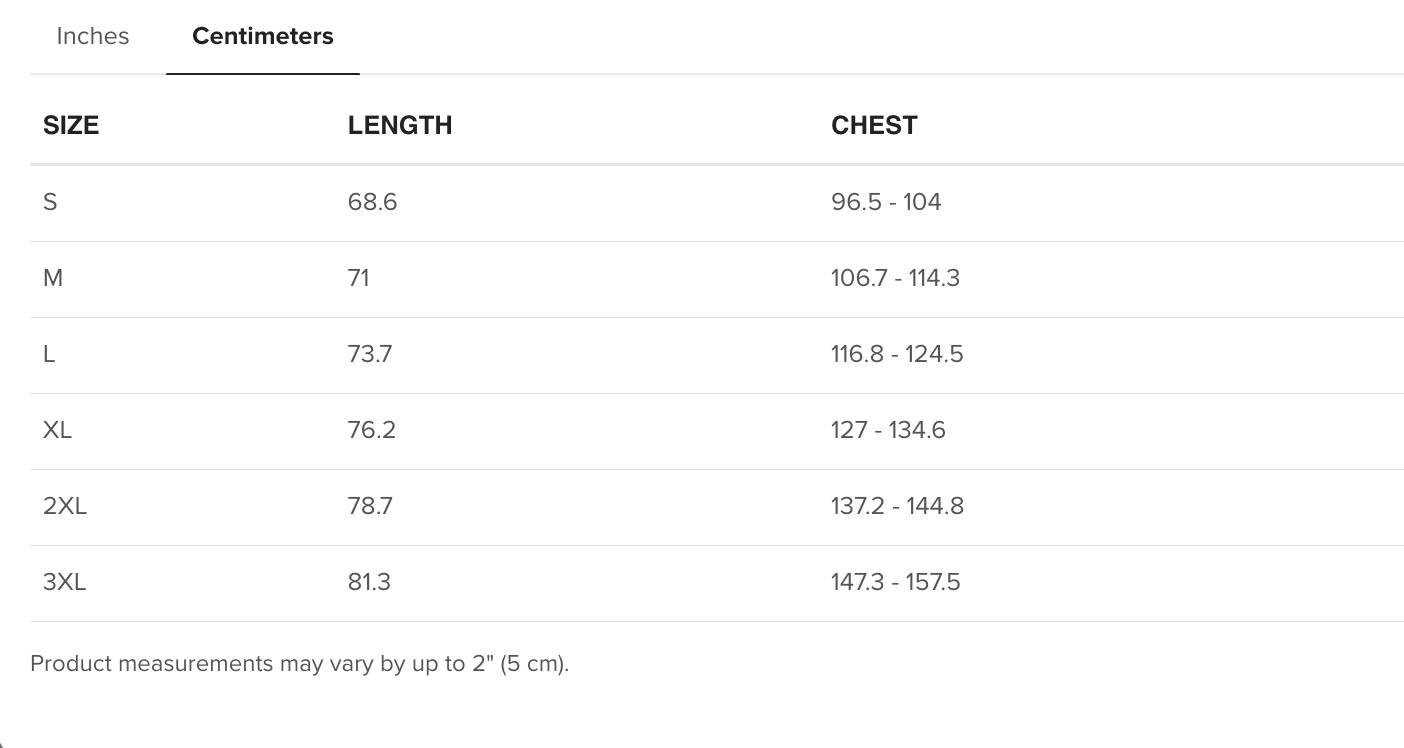Click chest range 127 - 134.6
This screenshot has height=748, width=1404.
pyautogui.click(x=888, y=430)
